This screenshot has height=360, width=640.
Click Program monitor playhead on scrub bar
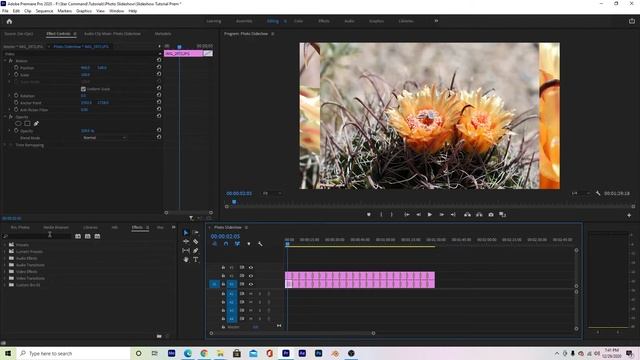click(234, 202)
